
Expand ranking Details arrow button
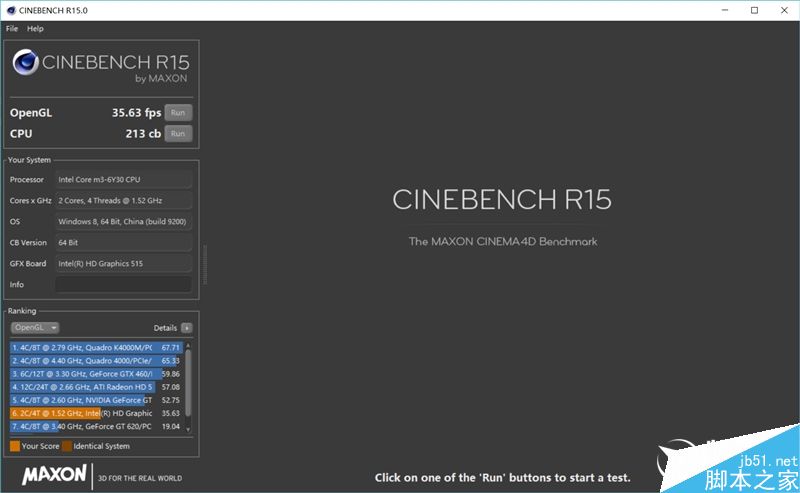coord(187,328)
